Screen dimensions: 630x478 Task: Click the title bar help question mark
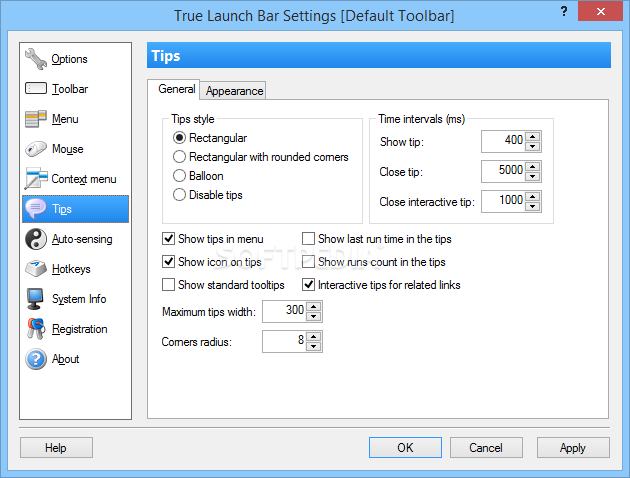click(x=564, y=11)
